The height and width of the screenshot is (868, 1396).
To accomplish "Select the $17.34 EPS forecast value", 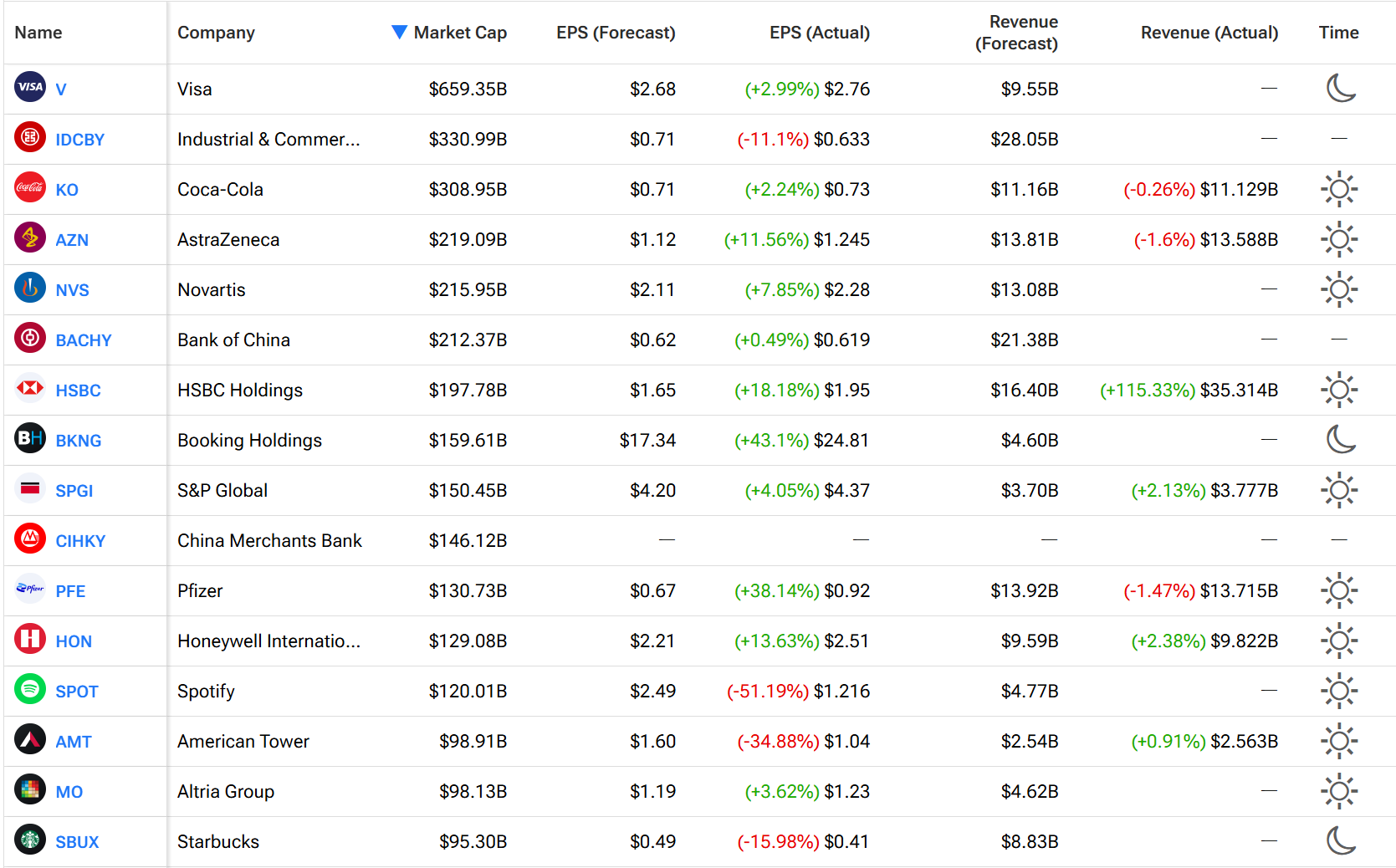I will (647, 440).
